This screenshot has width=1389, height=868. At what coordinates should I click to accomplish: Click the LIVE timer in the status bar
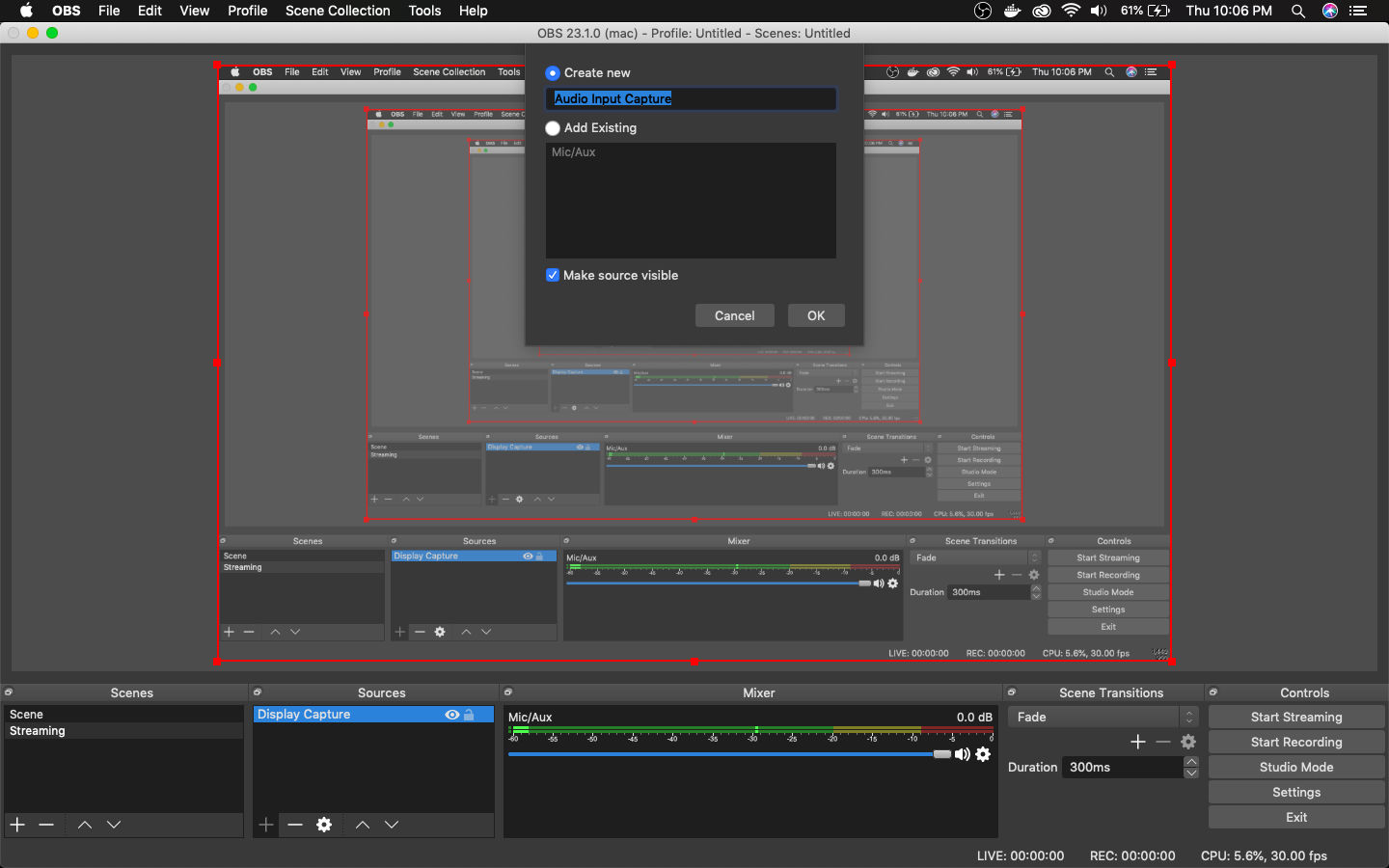point(1021,855)
